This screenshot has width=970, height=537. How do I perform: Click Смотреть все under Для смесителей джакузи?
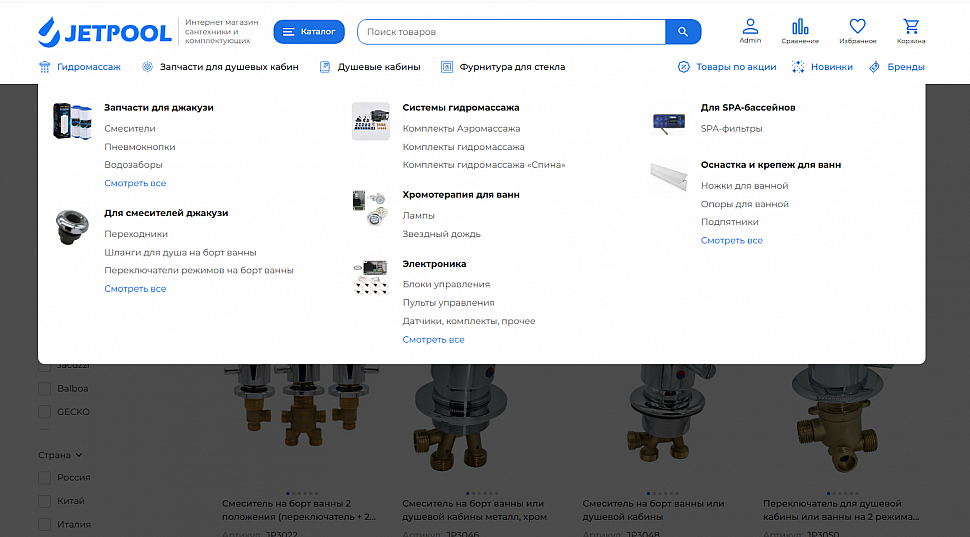coord(135,289)
